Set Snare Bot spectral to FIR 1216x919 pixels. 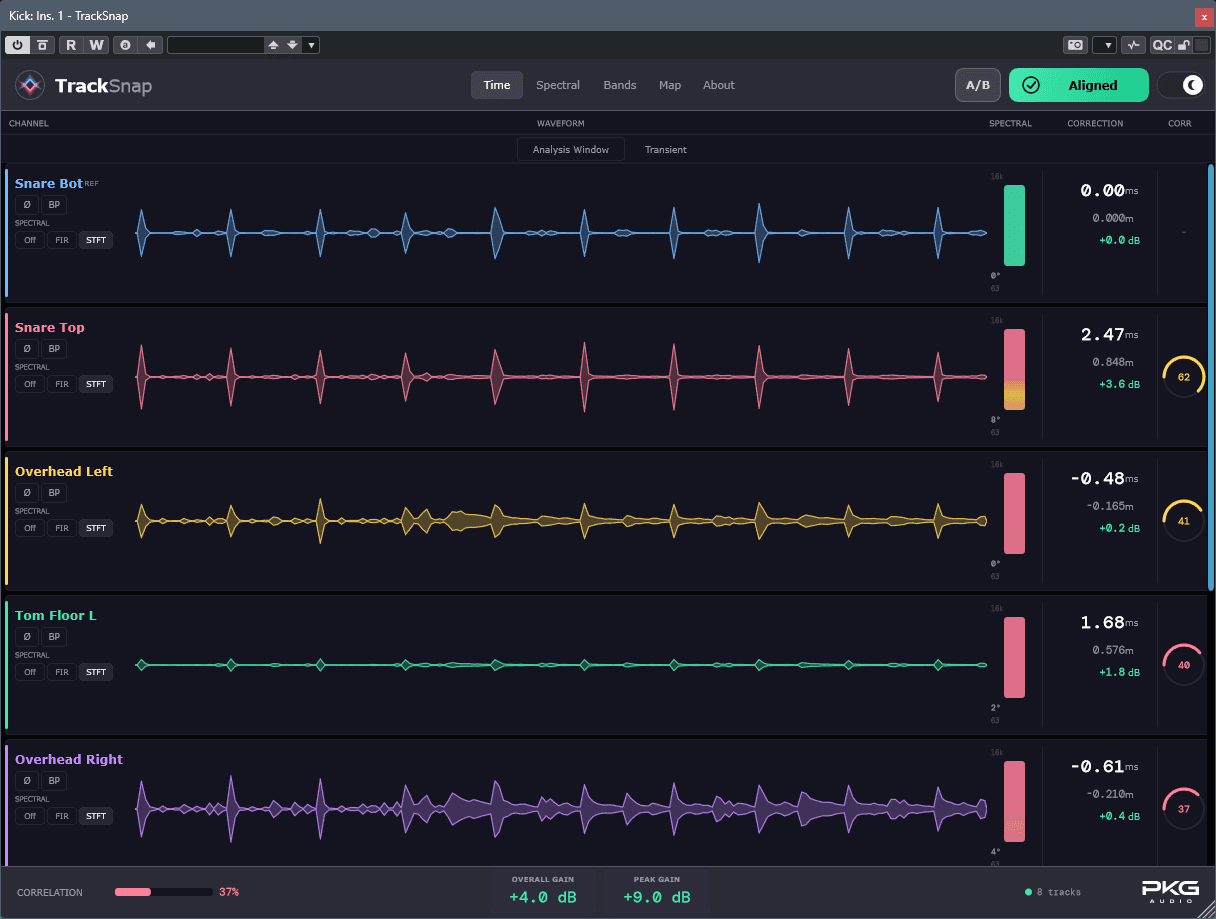(62, 240)
